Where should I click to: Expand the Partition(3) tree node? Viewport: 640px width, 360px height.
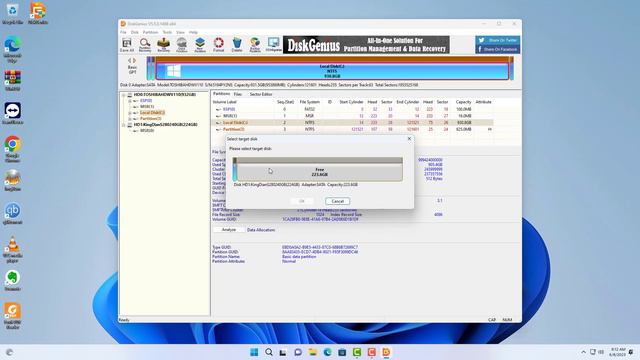130,119
